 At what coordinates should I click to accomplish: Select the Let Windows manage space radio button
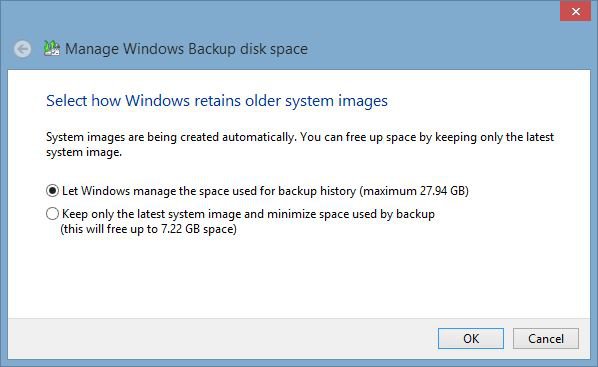(52, 190)
